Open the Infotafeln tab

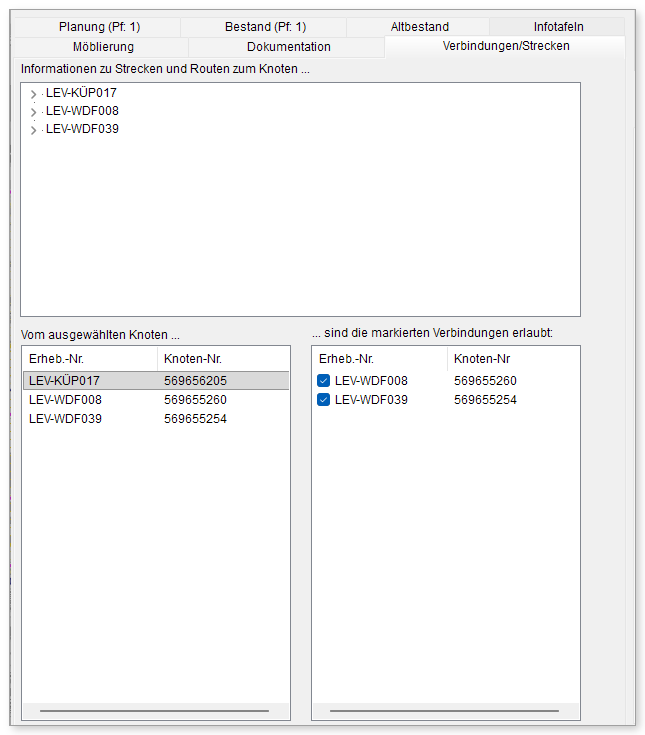tap(557, 27)
